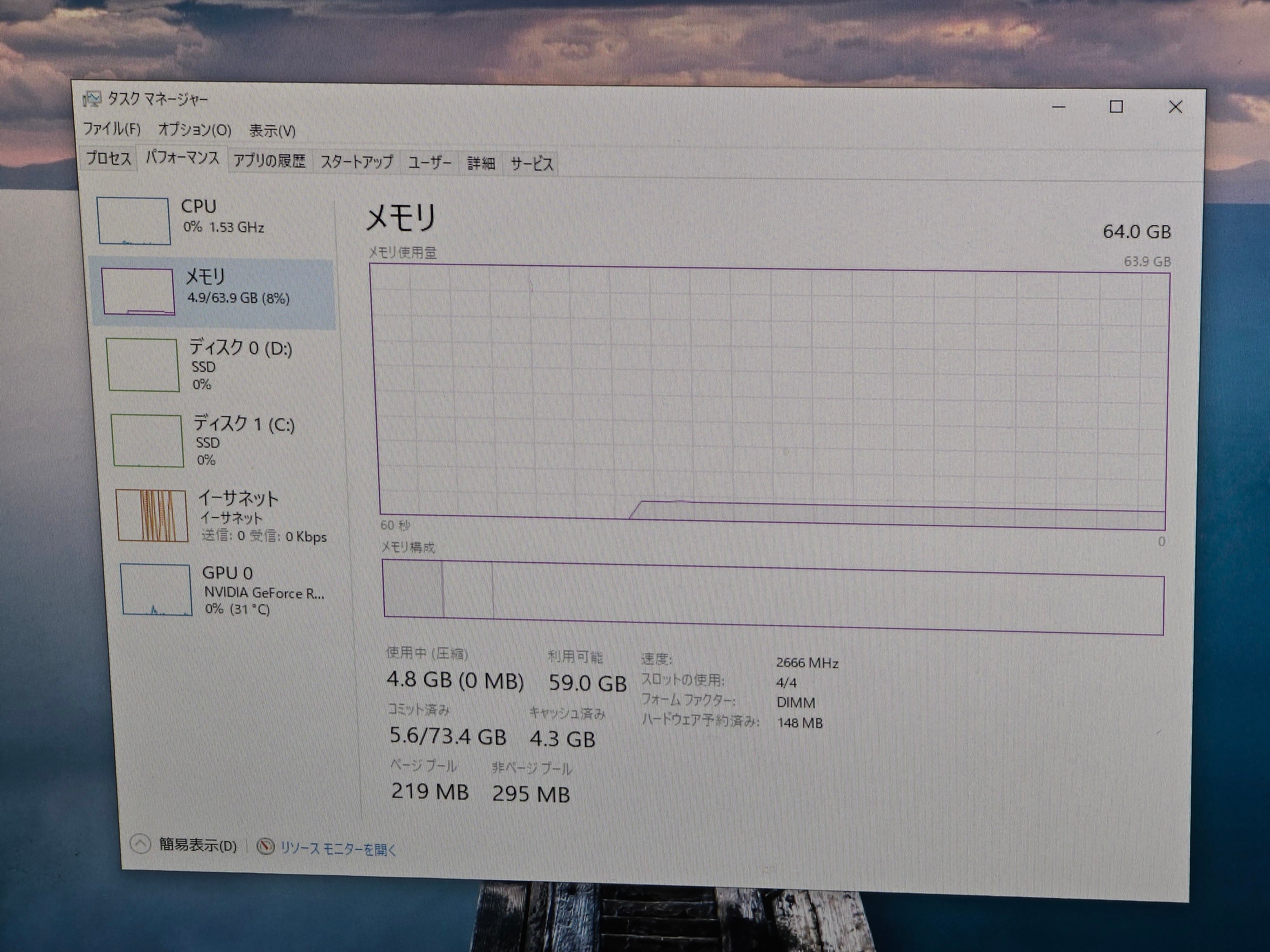Click the Task Manager title bar icon
This screenshot has width=1270, height=952.
tap(92, 100)
